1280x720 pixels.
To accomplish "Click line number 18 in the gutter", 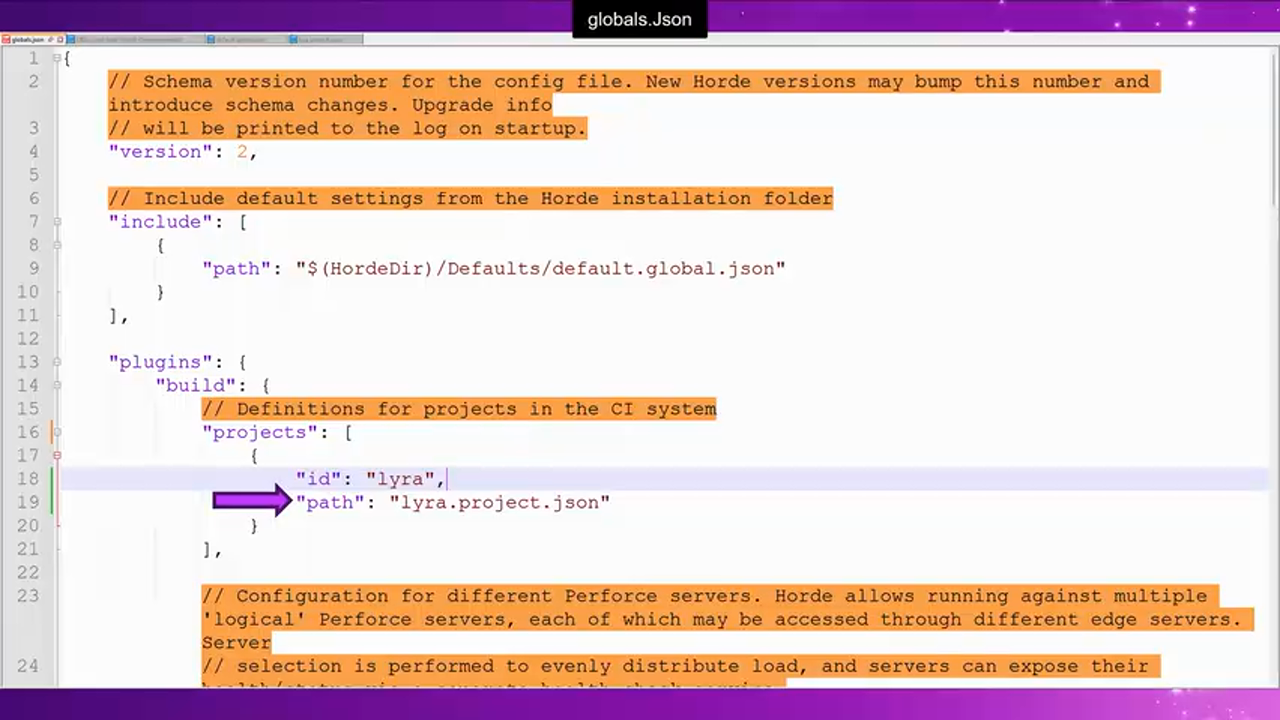I will pyautogui.click(x=33, y=478).
